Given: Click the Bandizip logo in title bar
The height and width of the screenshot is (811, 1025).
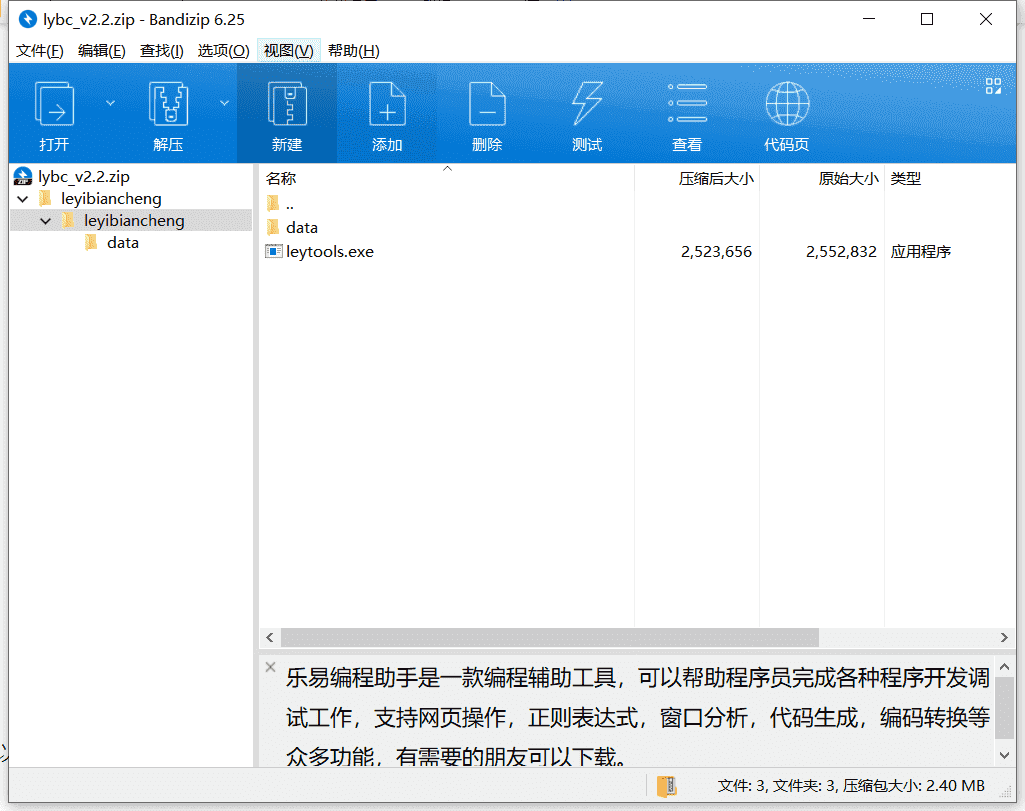Looking at the screenshot, I should 27,20.
